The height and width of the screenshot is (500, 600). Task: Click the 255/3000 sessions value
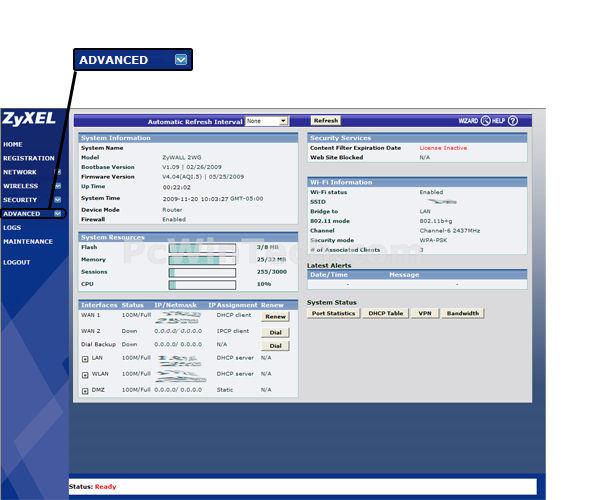click(272, 272)
